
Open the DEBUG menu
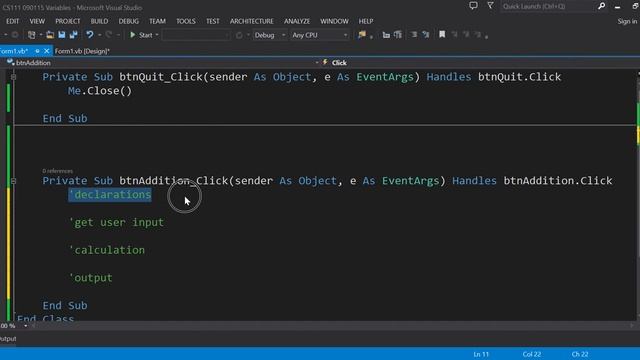coord(129,21)
